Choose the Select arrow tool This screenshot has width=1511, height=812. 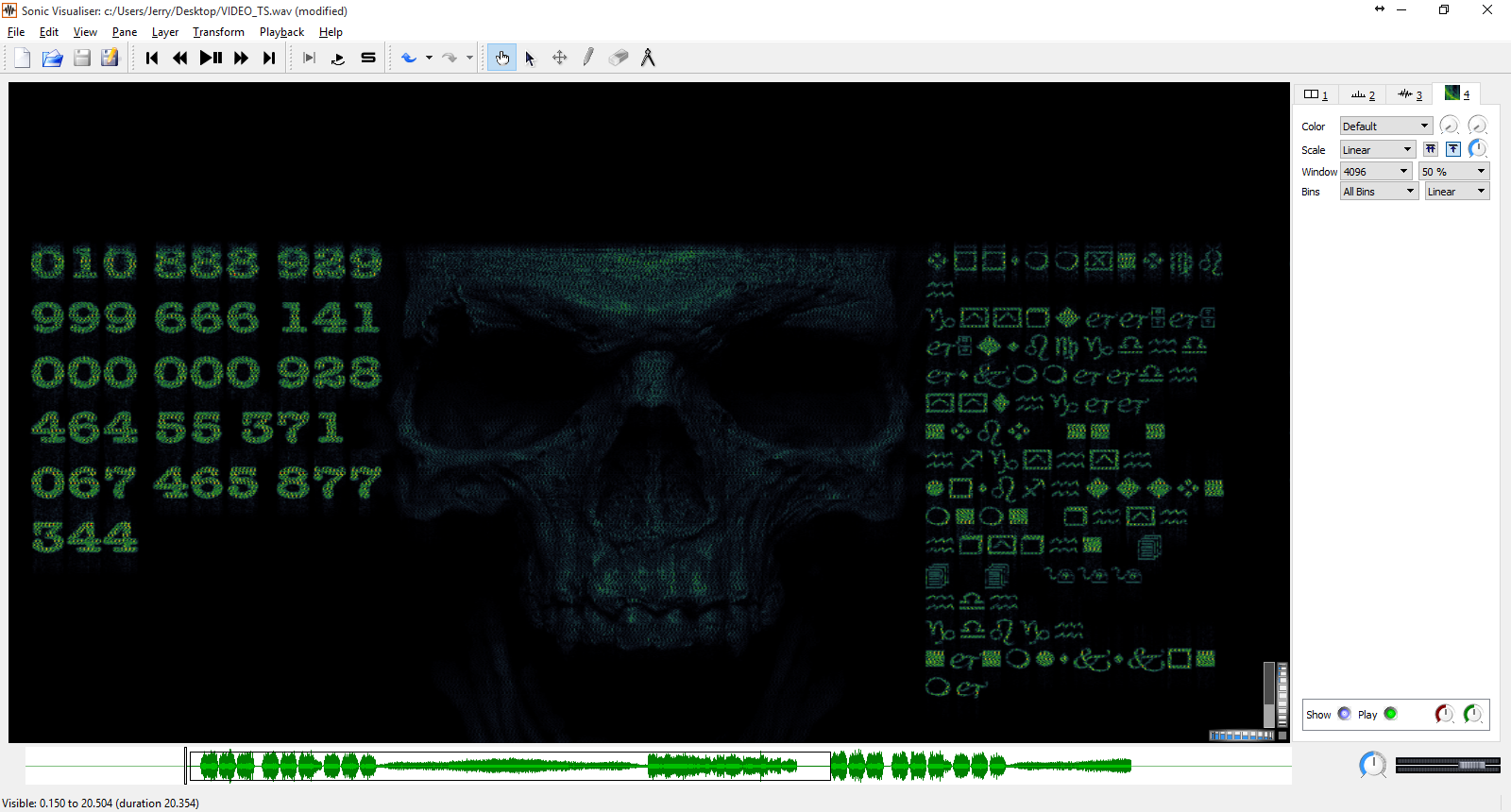pos(530,58)
